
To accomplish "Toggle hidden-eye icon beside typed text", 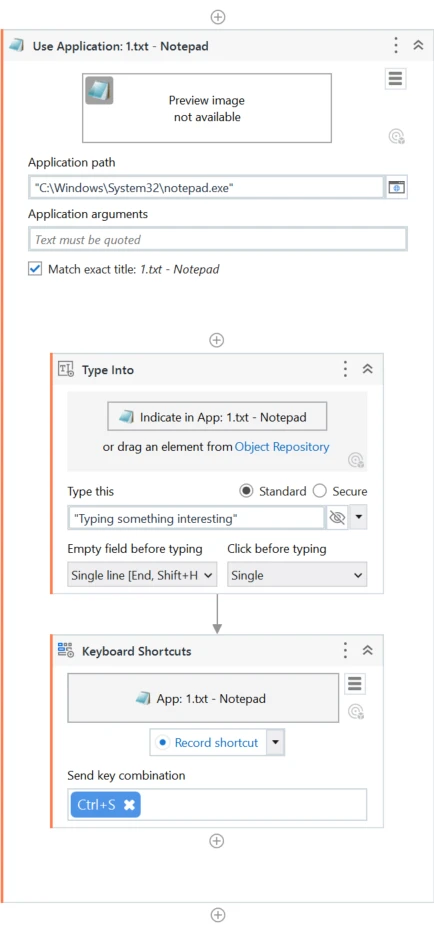I will click(x=338, y=519).
